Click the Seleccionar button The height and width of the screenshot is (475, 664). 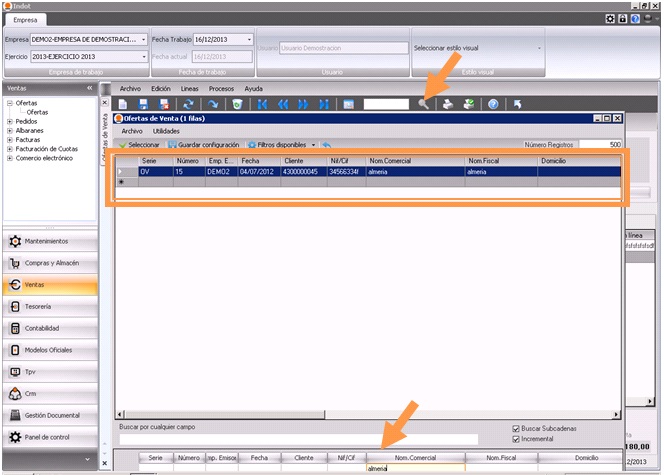pos(141,145)
